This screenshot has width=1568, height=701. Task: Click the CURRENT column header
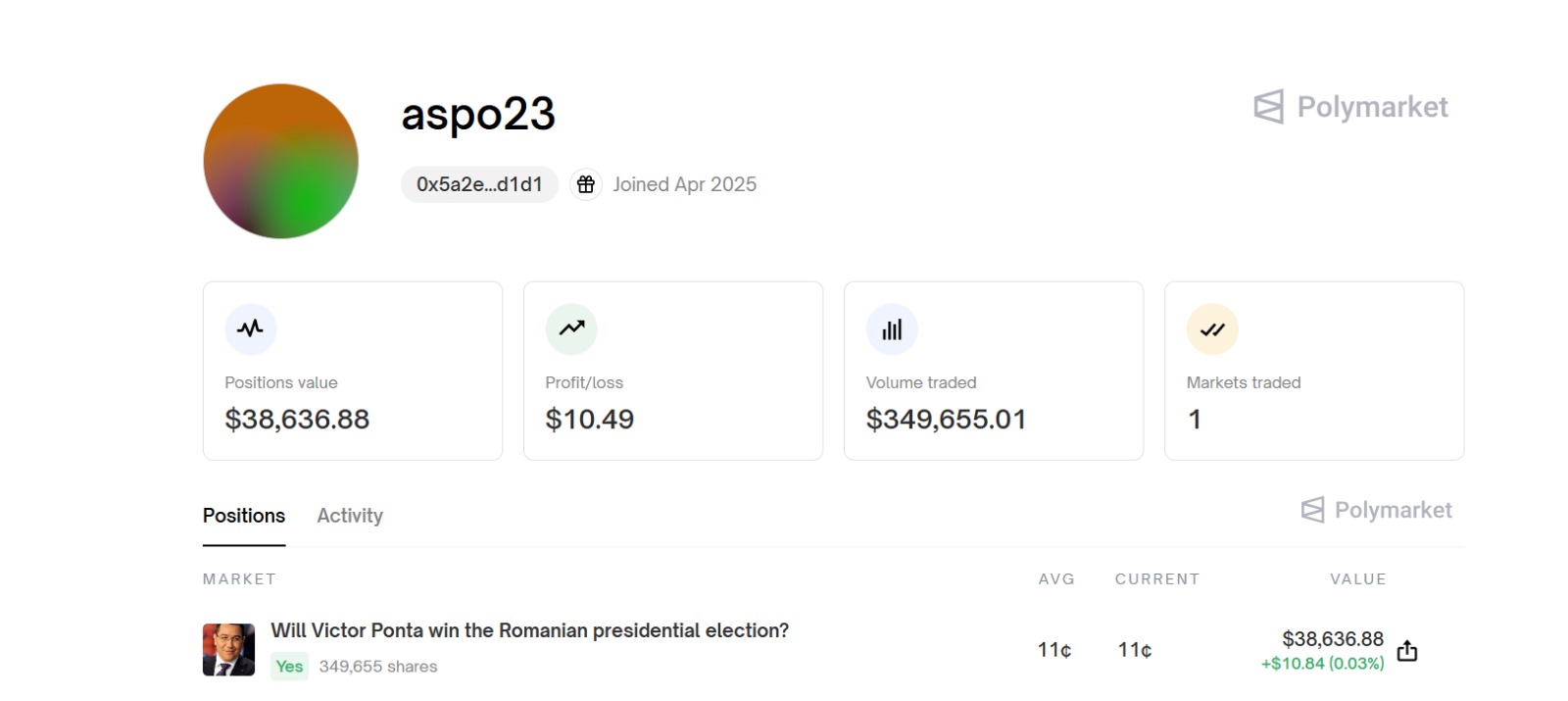coord(1156,579)
